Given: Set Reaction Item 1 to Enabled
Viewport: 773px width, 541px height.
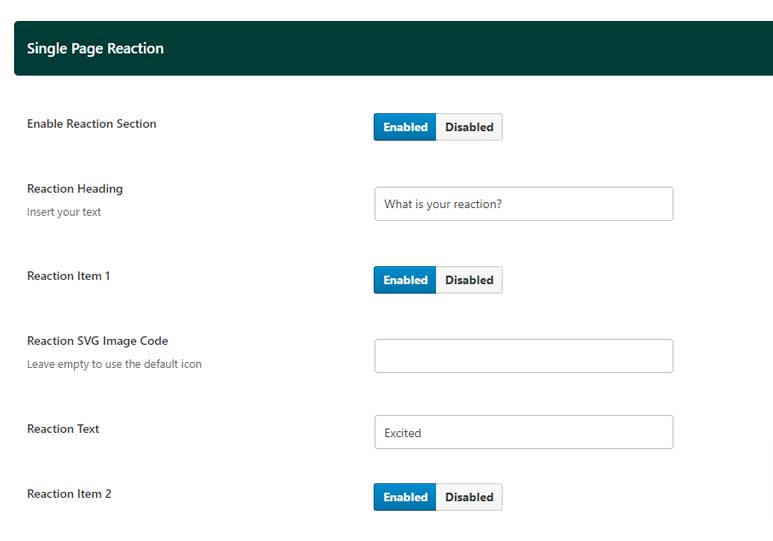Looking at the screenshot, I should point(405,280).
